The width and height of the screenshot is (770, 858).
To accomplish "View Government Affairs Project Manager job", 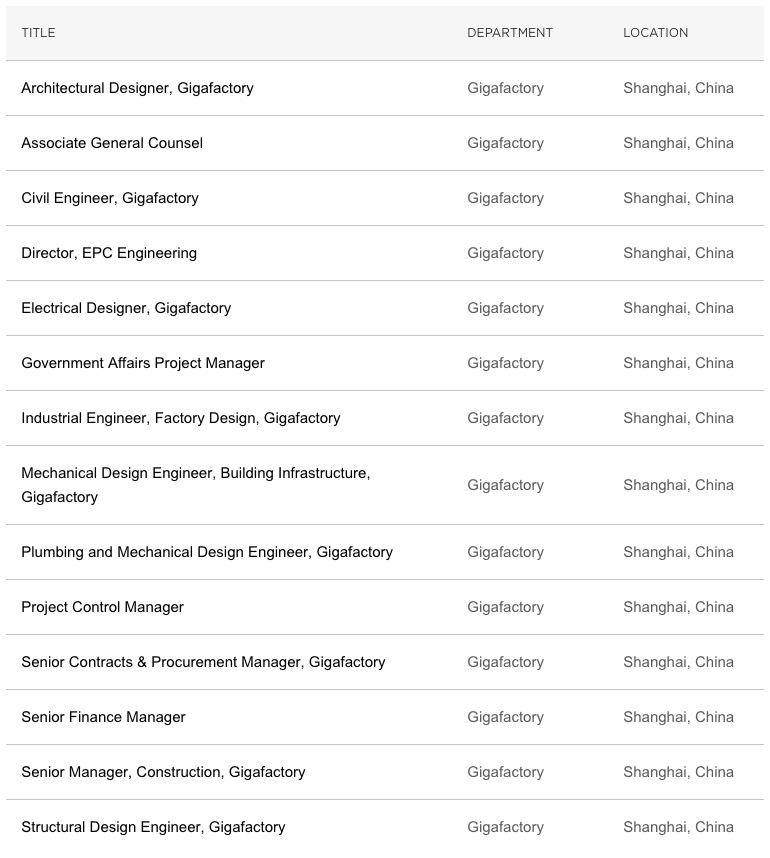I will point(143,363).
